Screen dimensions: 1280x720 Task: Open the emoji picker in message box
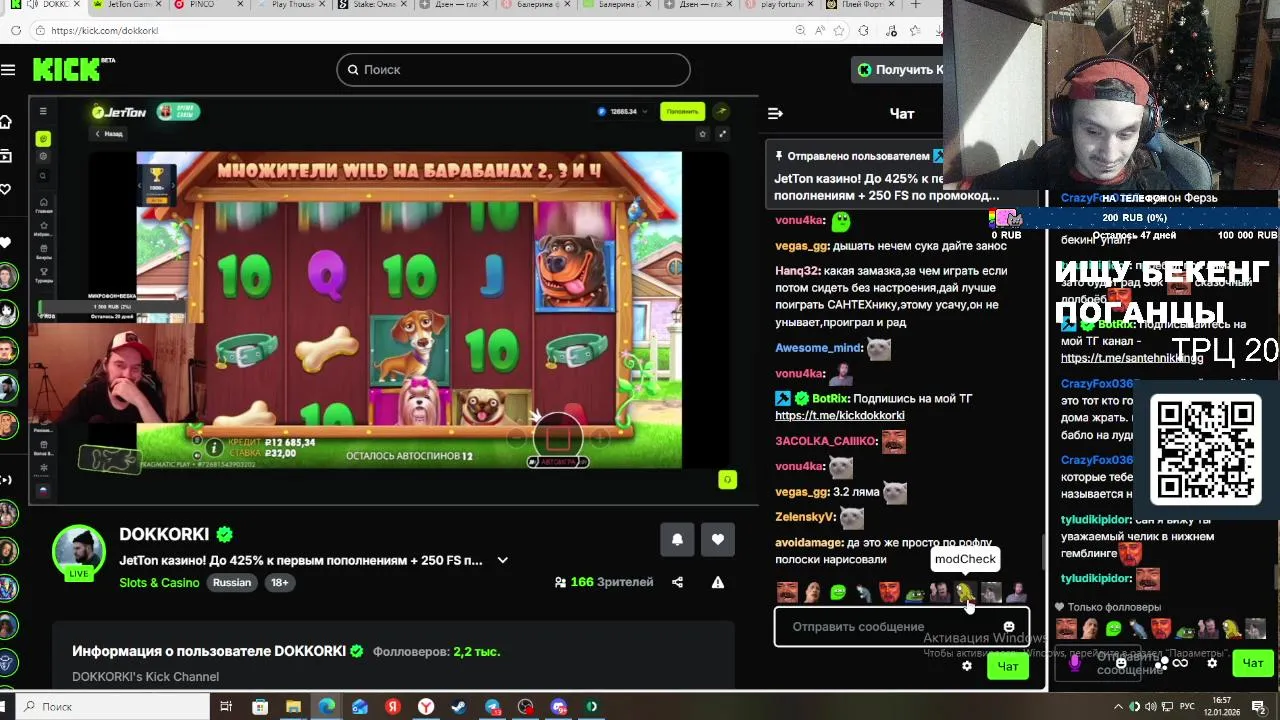pos(1008,627)
